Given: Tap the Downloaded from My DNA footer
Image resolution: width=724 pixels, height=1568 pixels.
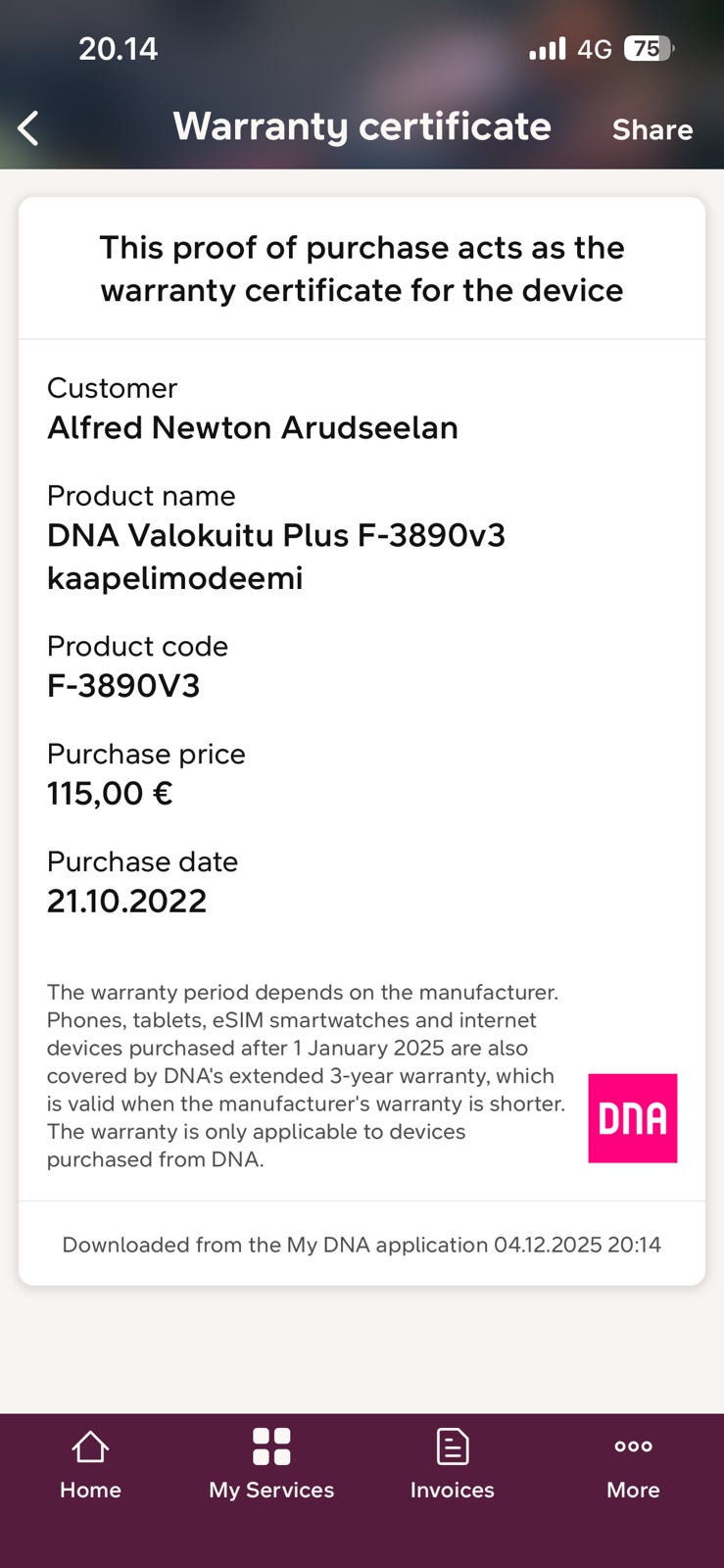Looking at the screenshot, I should point(362,1245).
